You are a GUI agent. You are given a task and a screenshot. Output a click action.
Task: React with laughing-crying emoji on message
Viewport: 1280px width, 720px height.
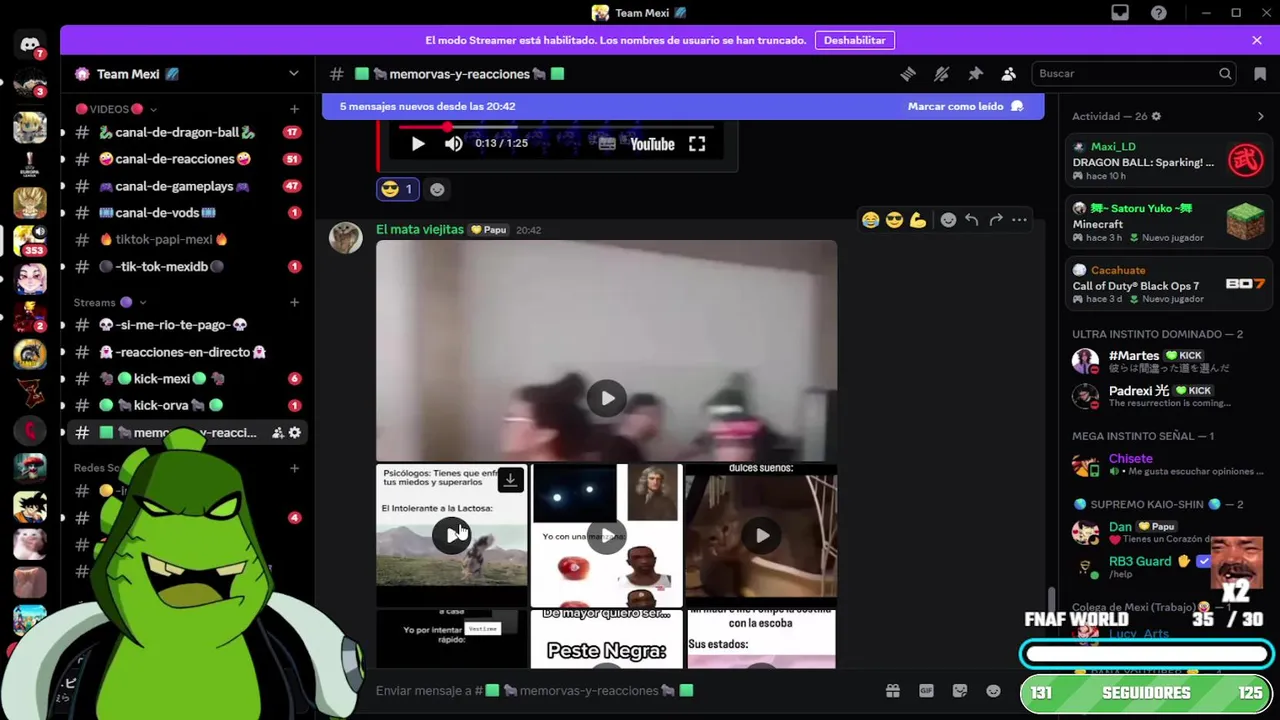point(870,220)
